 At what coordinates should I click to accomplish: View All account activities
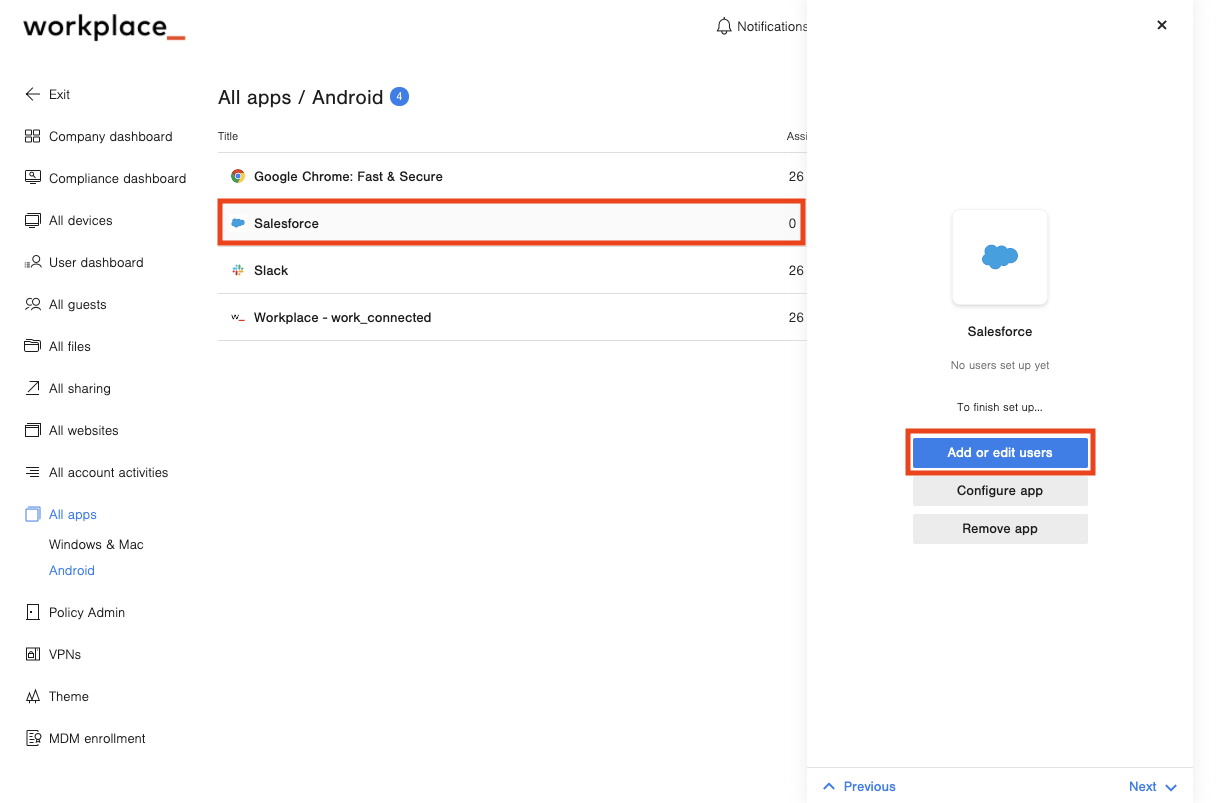(109, 472)
